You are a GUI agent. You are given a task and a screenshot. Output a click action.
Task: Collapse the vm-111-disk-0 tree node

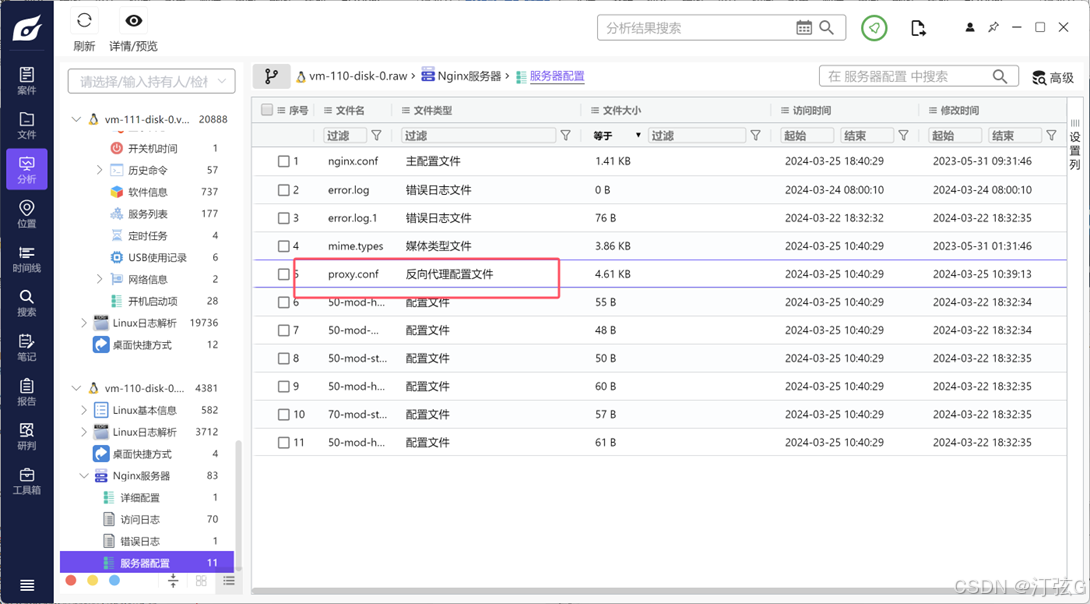tap(76, 120)
